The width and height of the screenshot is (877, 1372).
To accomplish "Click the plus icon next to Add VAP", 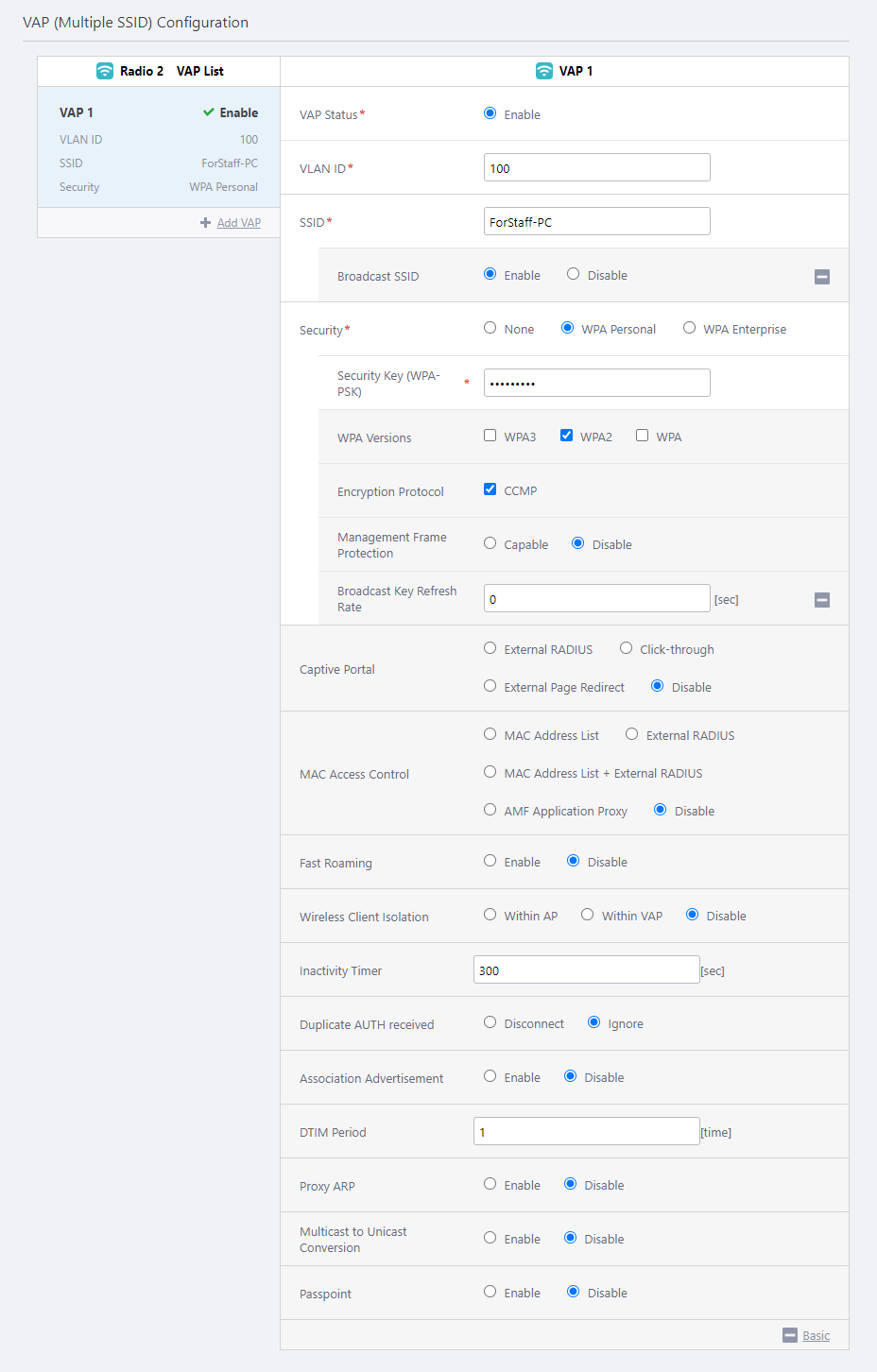I will tap(205, 223).
